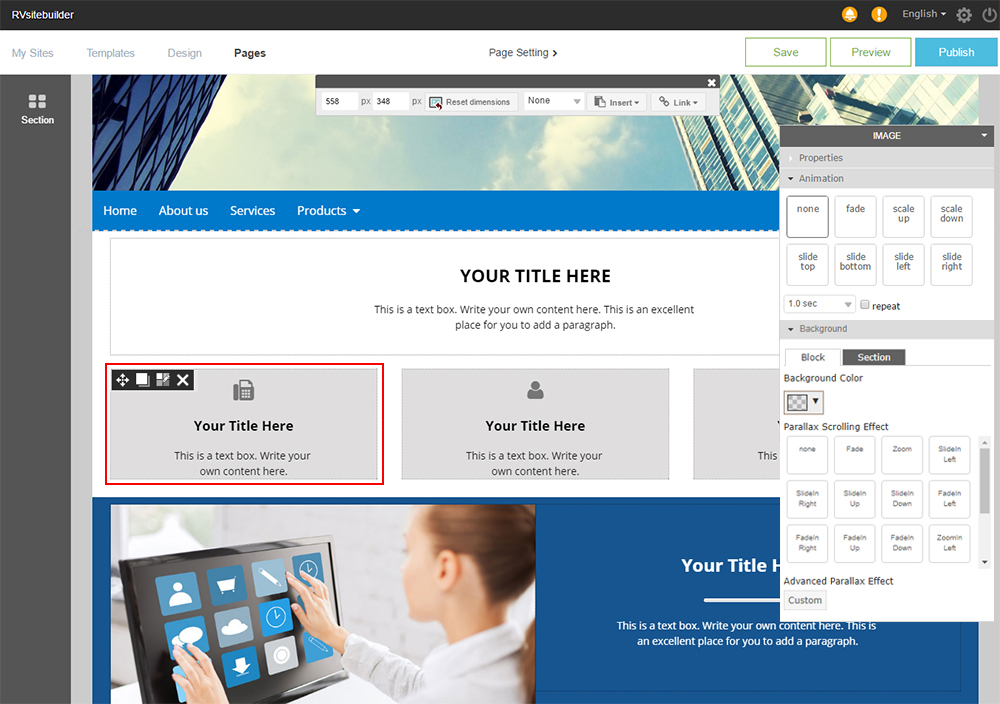Click the orange exclamation alert icon
The image size is (1000, 704).
pyautogui.click(x=879, y=14)
